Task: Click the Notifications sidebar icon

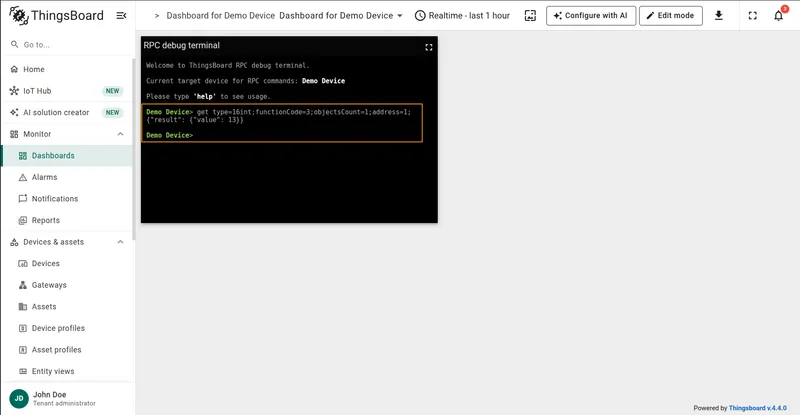Action: coord(22,199)
